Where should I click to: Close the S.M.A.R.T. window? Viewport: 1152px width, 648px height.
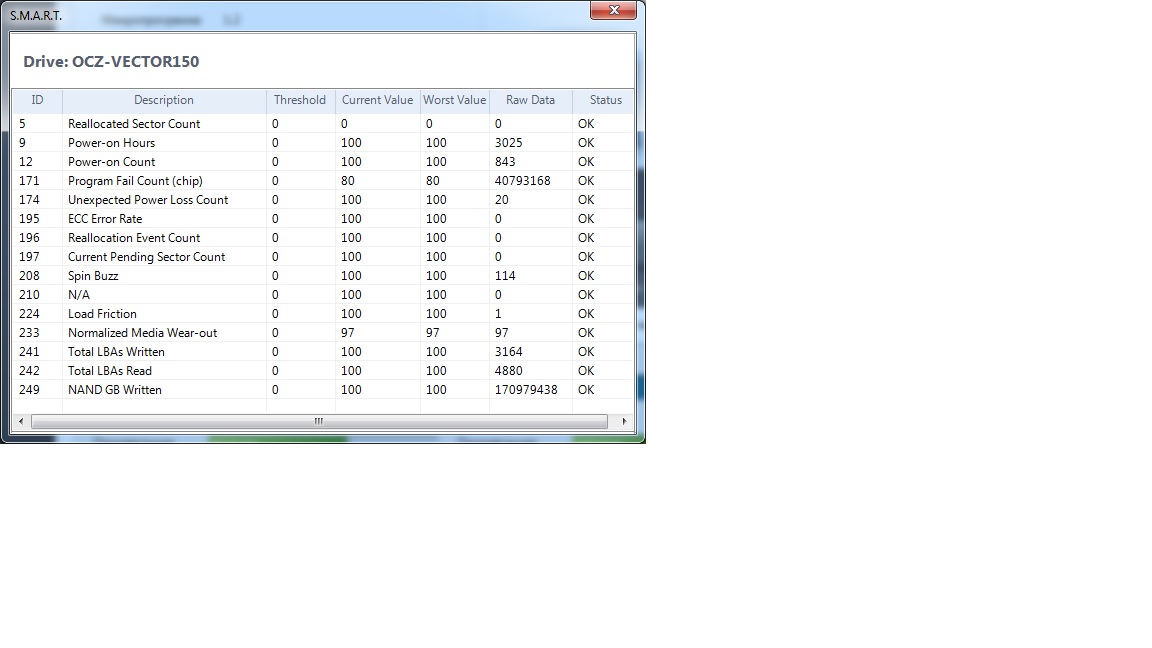click(x=613, y=10)
